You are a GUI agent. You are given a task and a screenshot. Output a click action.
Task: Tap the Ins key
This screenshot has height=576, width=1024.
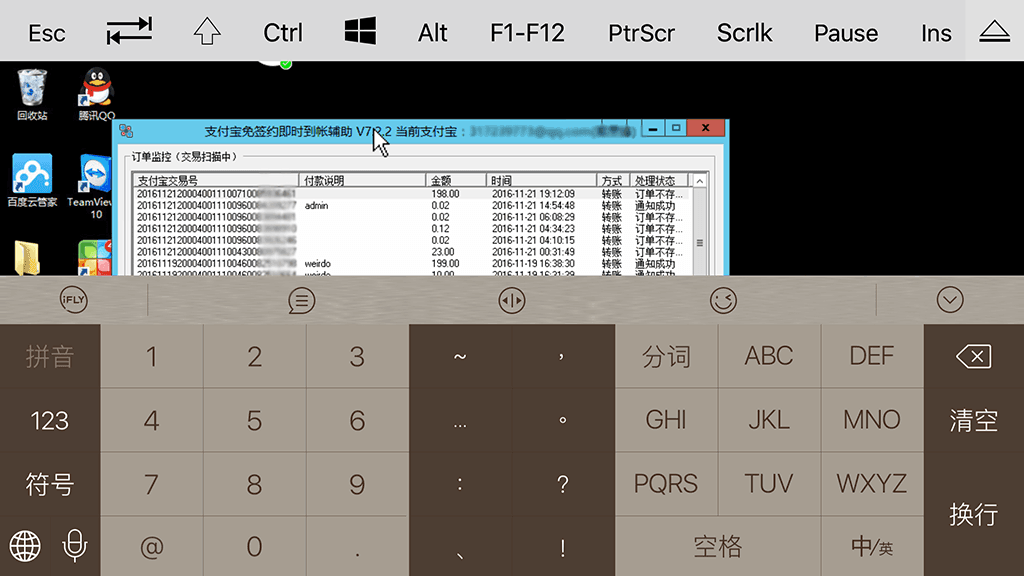(936, 33)
